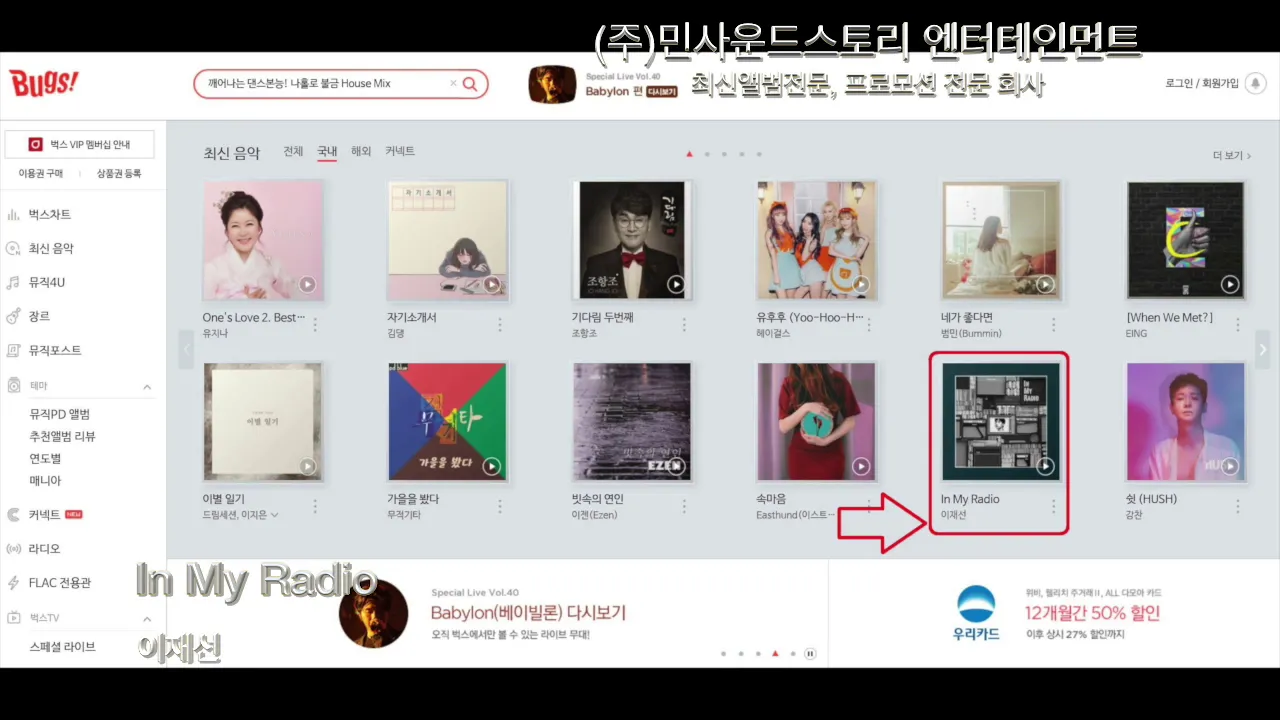Select first bottom banner dot
Screen dimensions: 1280x720
[723, 654]
